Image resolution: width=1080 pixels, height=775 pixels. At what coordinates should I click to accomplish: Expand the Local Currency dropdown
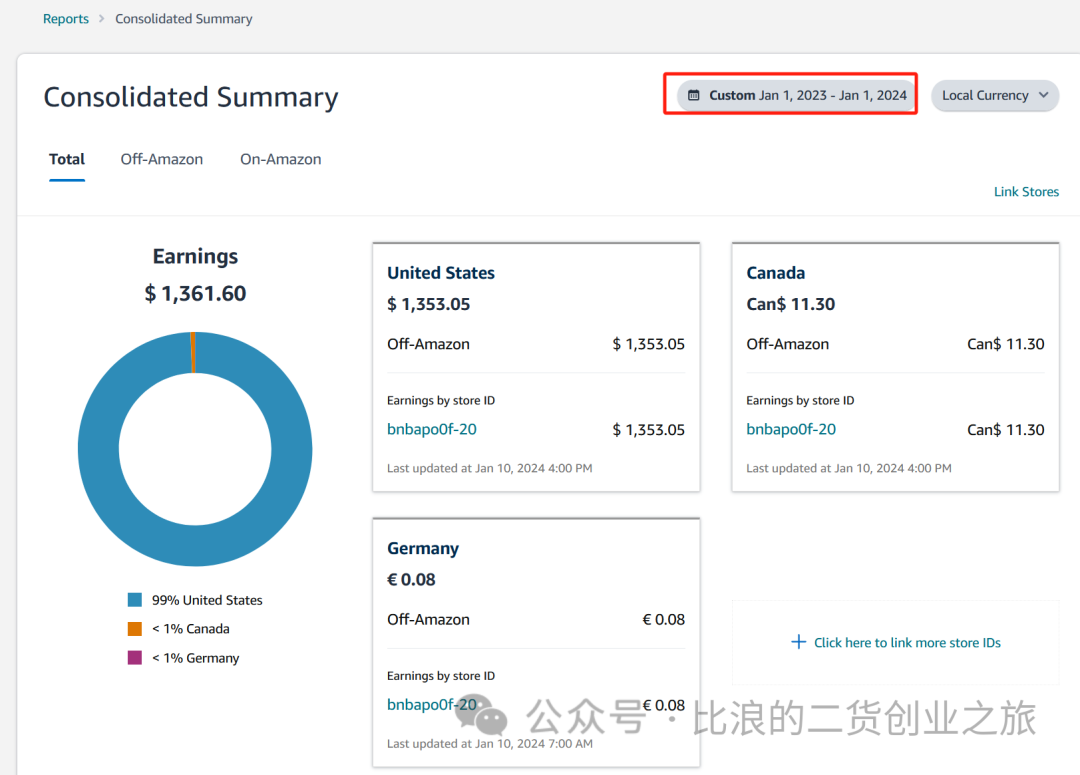[995, 95]
